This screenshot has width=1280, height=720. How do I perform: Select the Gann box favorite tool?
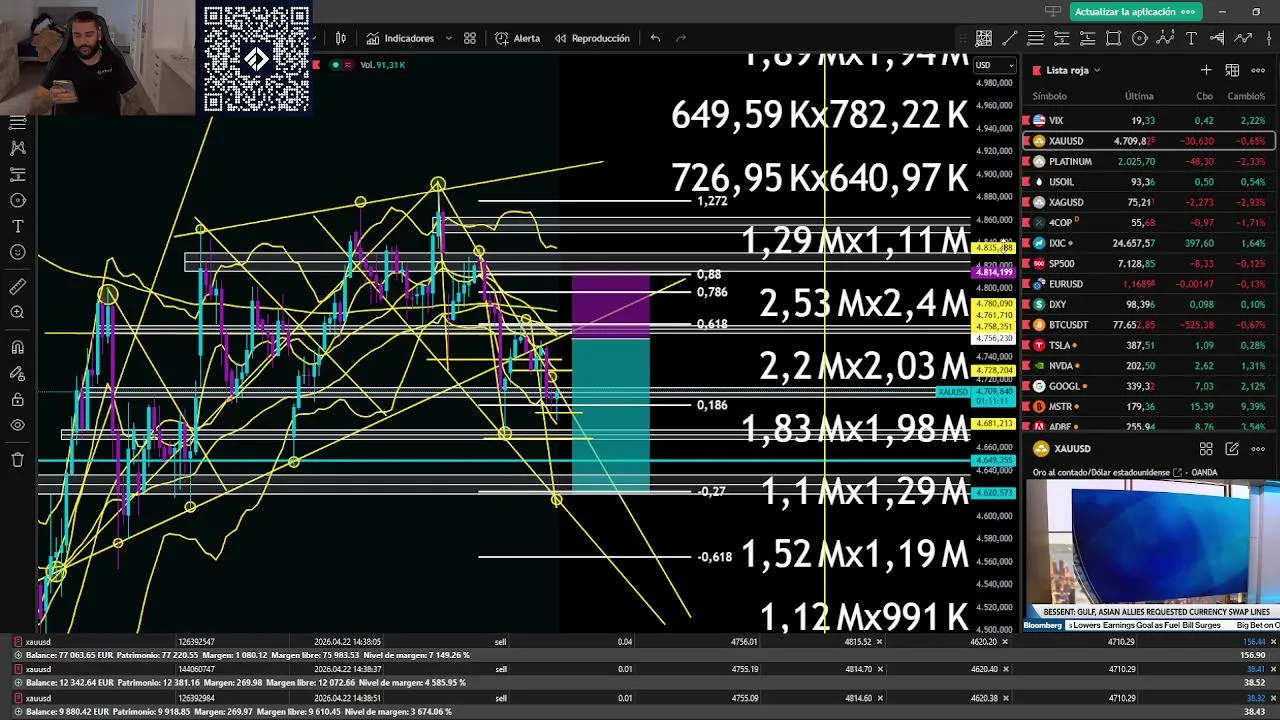pyautogui.click(x=984, y=38)
